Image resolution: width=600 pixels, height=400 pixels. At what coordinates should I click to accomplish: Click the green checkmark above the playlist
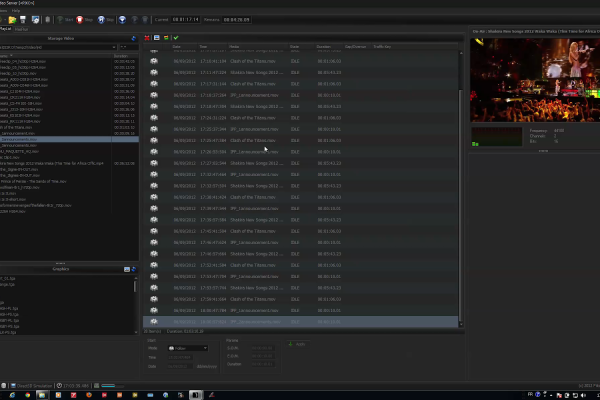tap(176, 37)
